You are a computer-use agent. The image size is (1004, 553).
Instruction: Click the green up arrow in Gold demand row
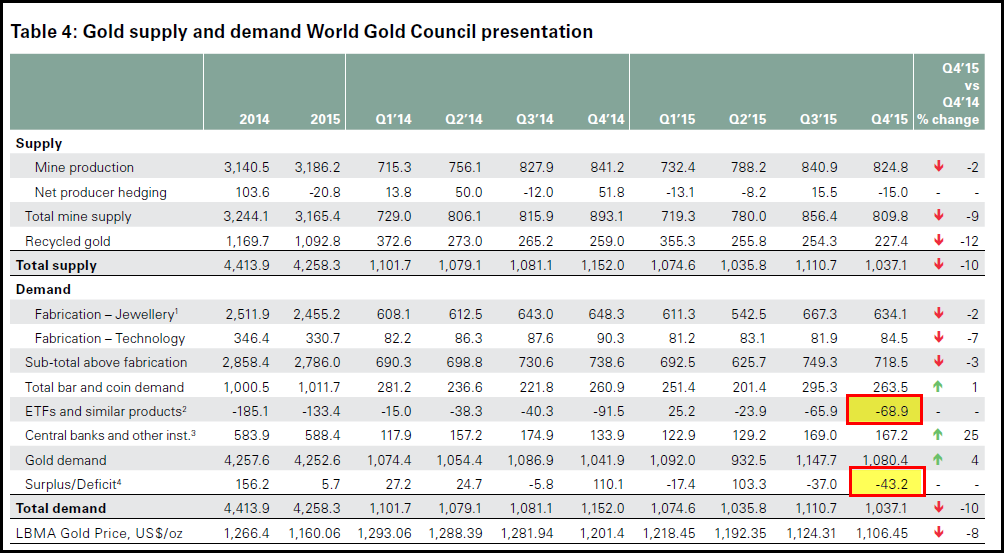tap(938, 460)
